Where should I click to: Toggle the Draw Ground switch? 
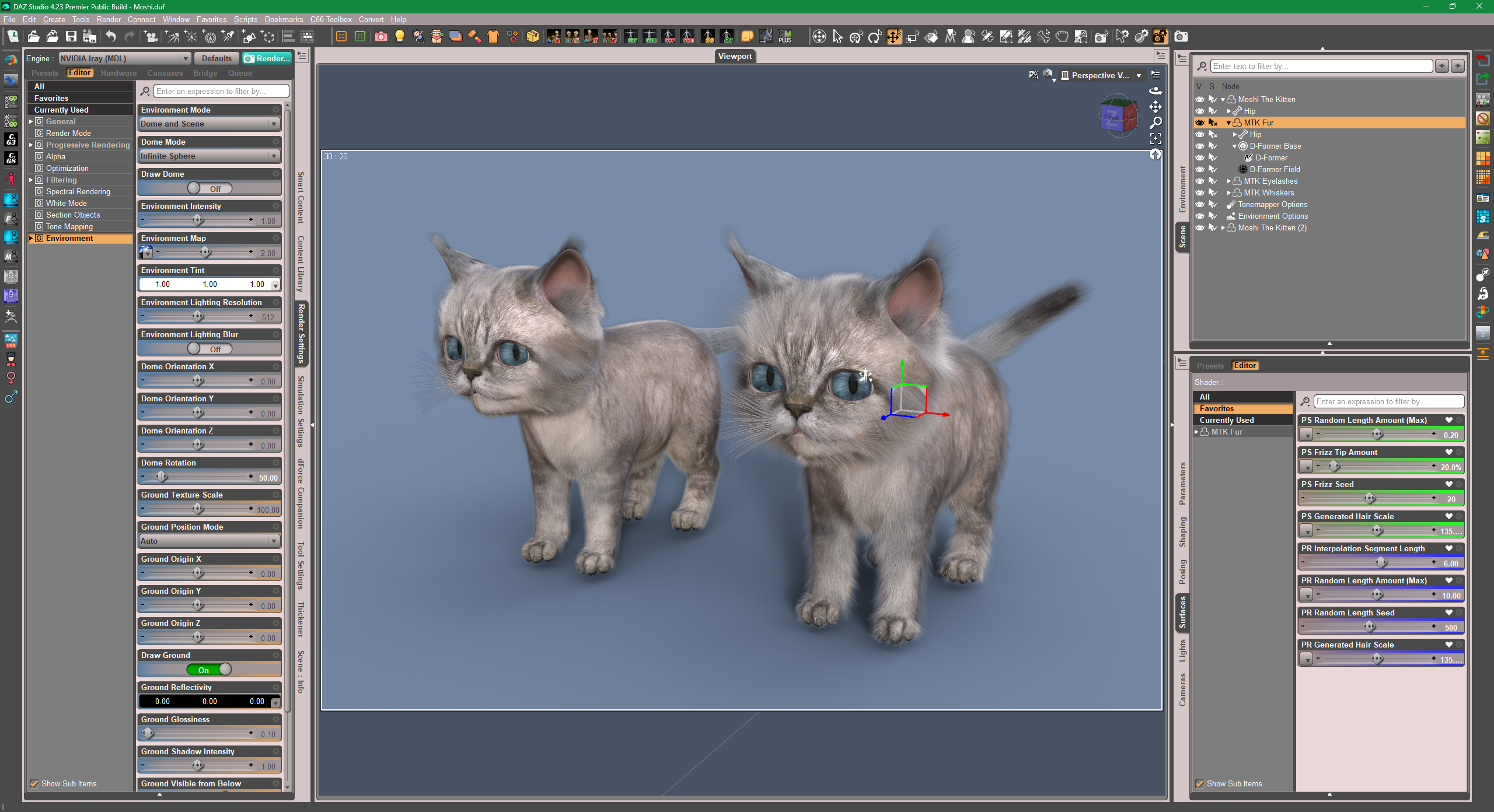(x=210, y=670)
